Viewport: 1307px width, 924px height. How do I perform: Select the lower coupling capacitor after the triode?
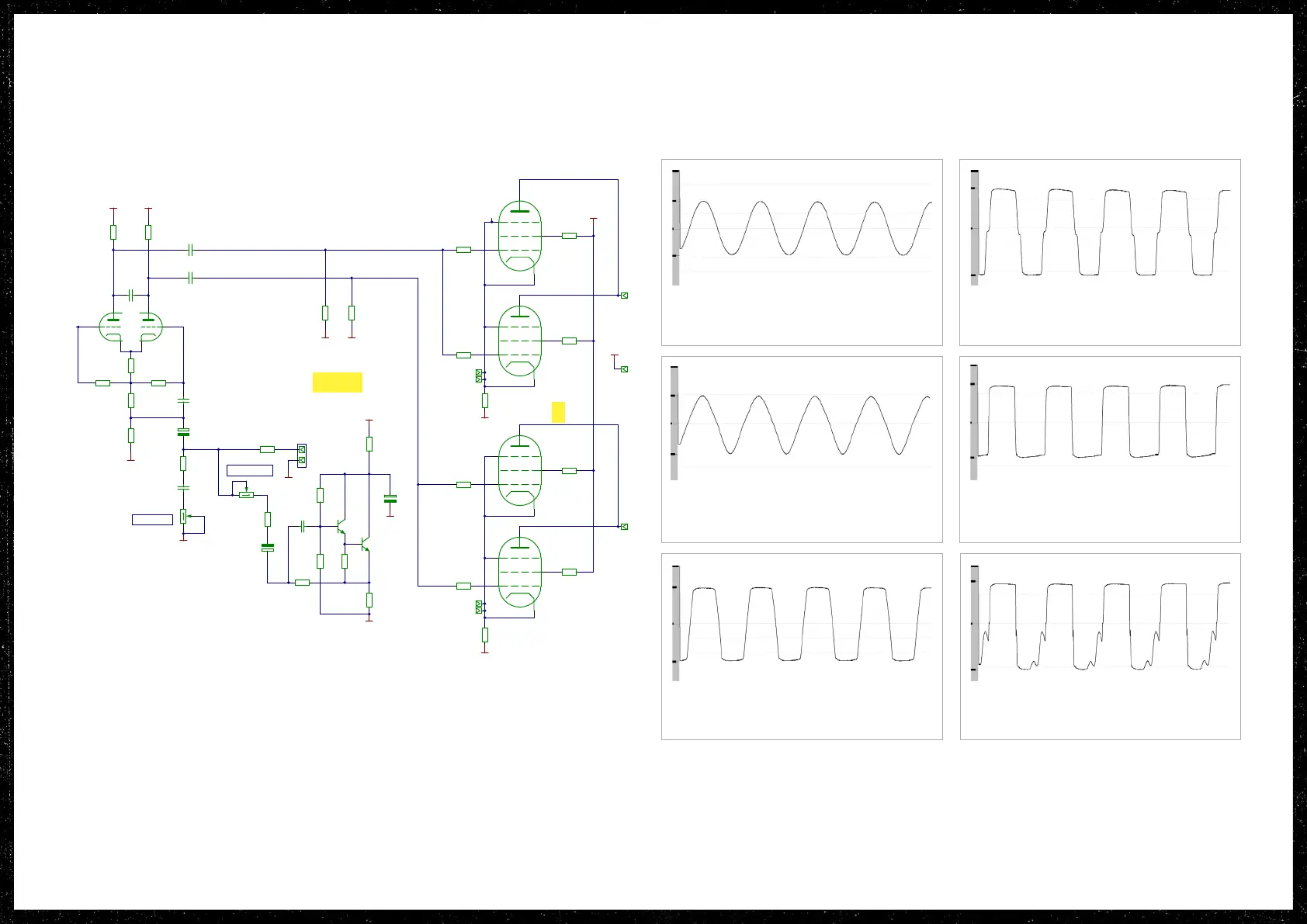pyautogui.click(x=190, y=278)
